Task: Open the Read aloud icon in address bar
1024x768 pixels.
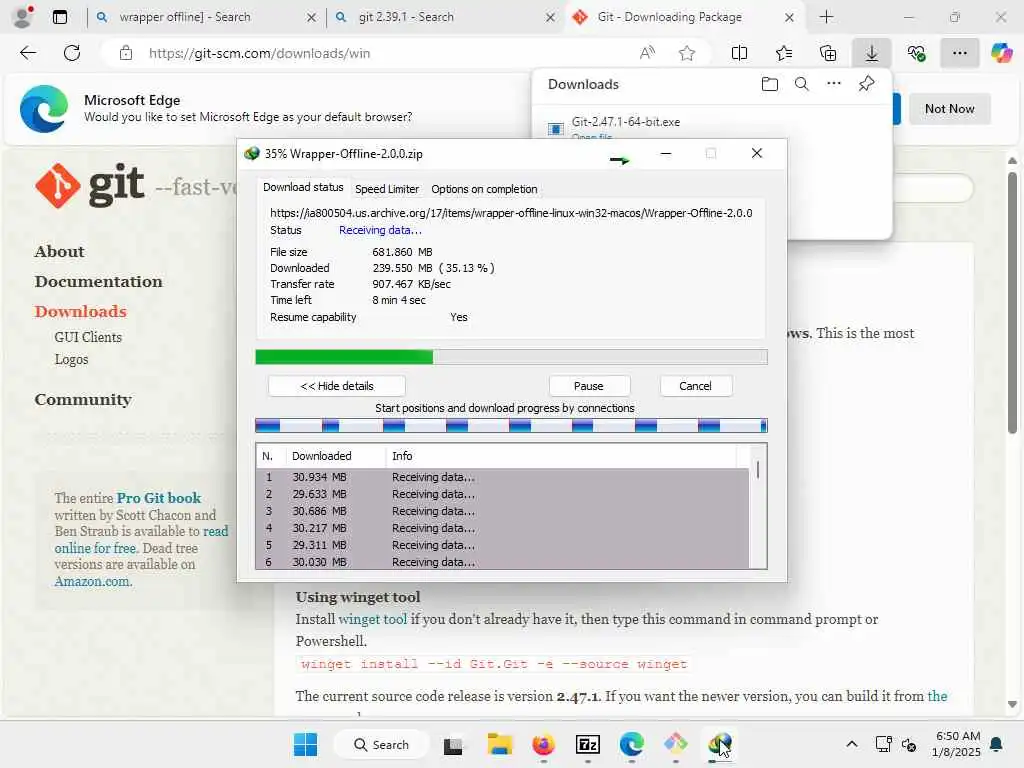Action: click(x=647, y=53)
